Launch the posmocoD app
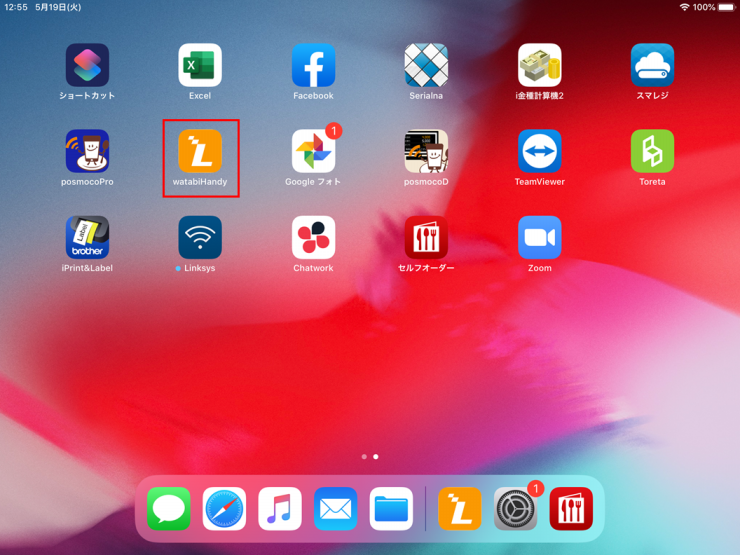The image size is (740, 555). 426,151
